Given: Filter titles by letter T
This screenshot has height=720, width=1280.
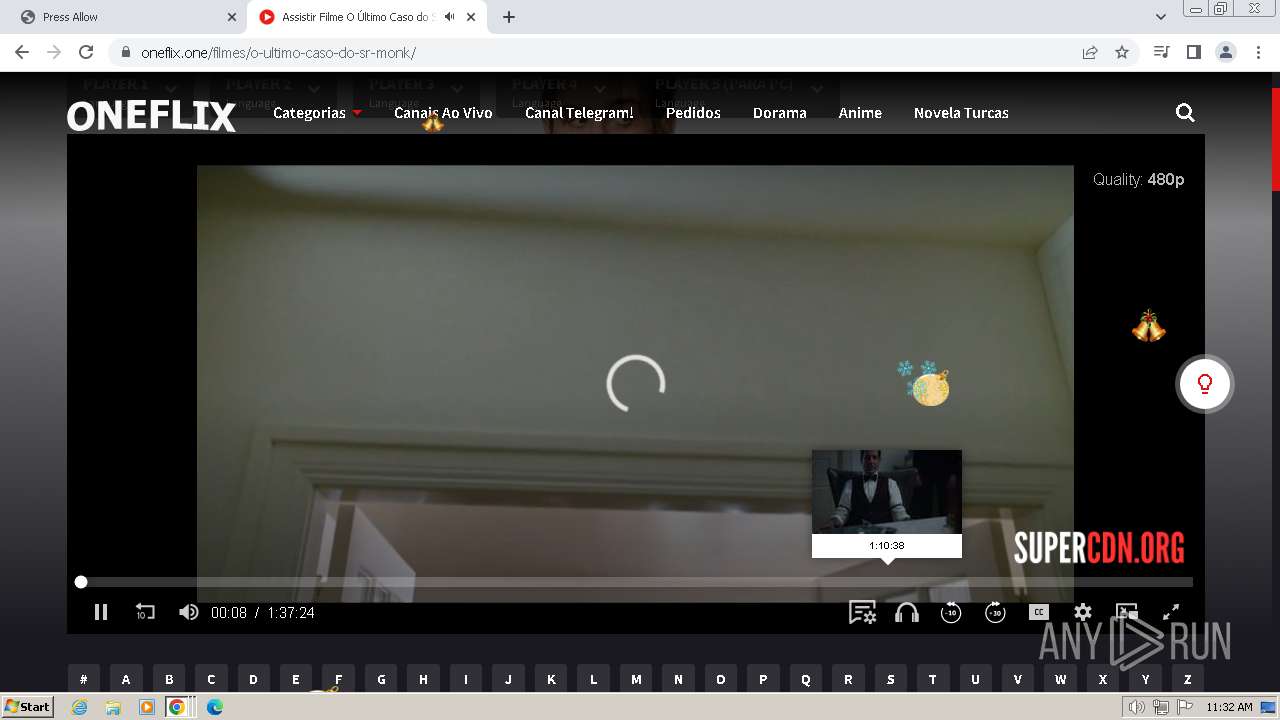Looking at the screenshot, I should point(933,679).
